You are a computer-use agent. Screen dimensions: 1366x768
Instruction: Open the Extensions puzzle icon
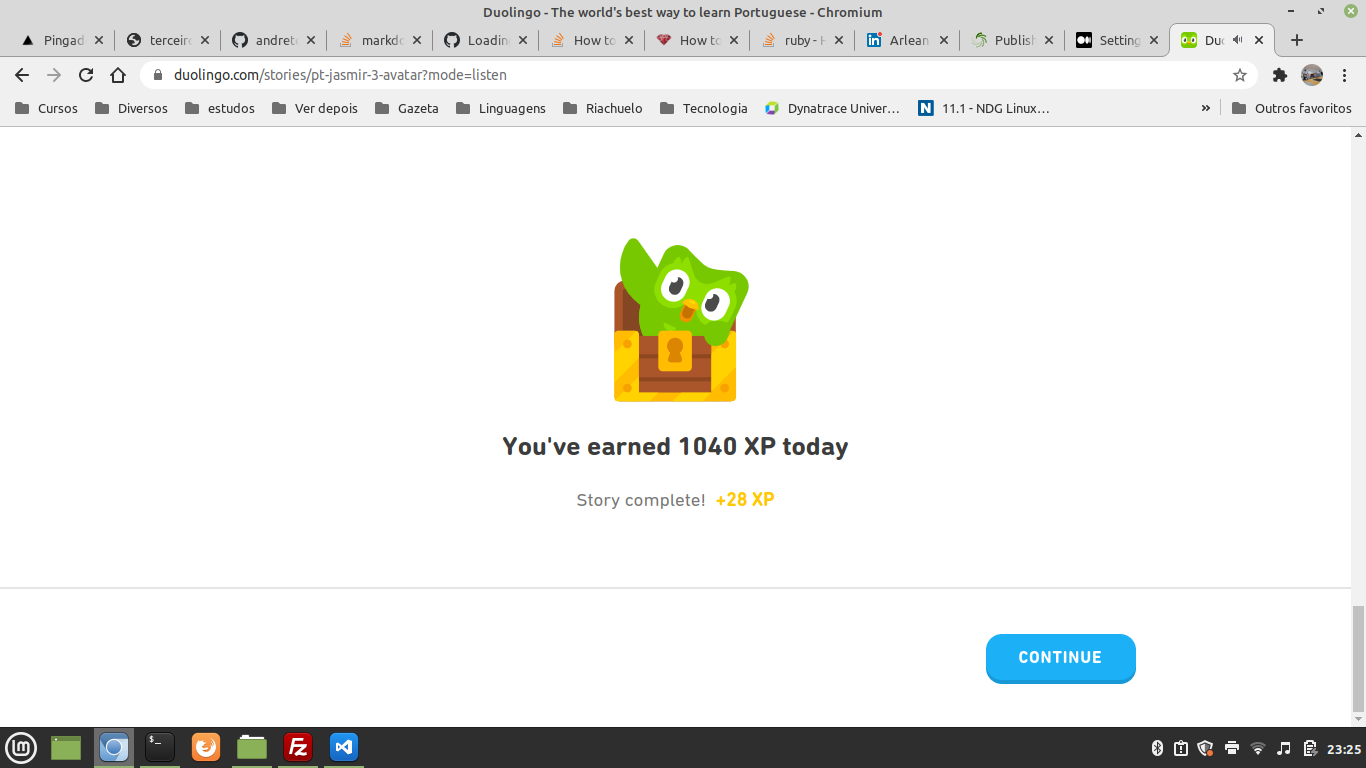[1279, 75]
